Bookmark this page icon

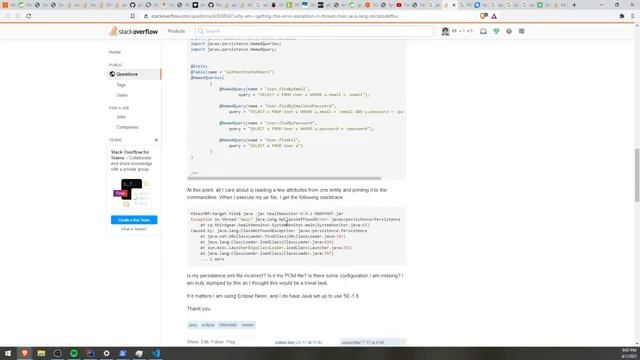[x=133, y=16]
